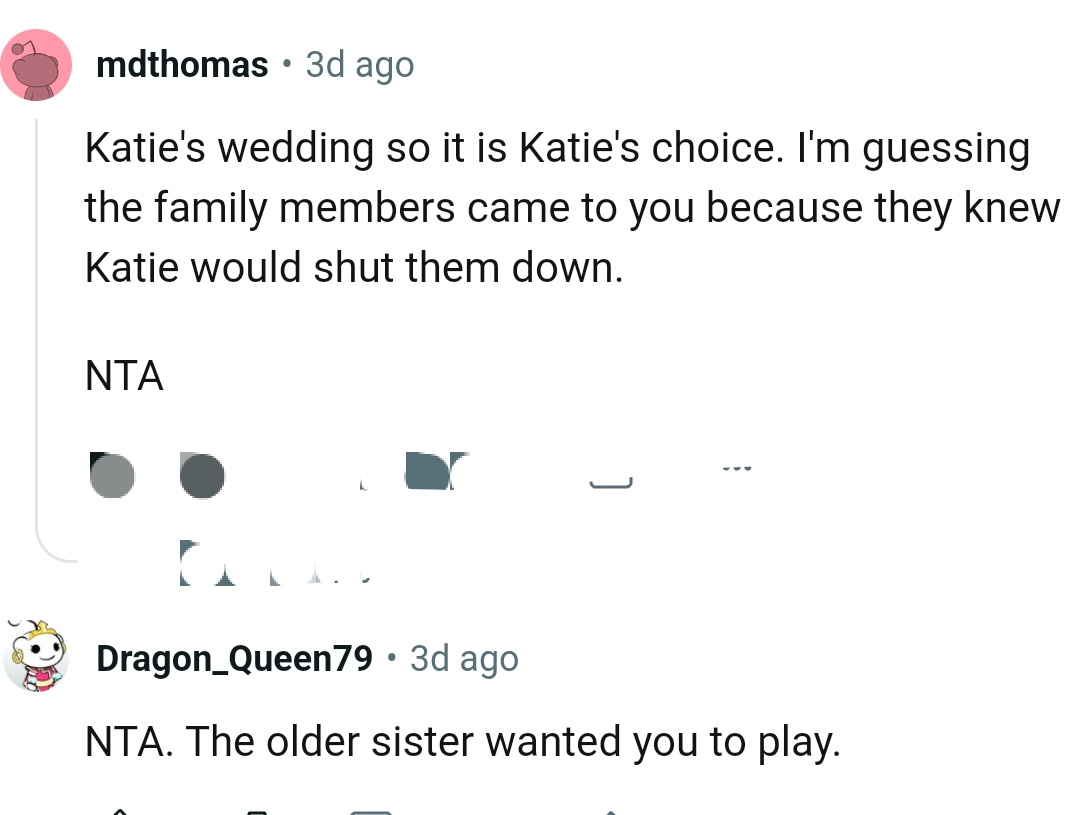Click the share icon under Dragon_Queen79's comment
The width and height of the screenshot is (1080, 815).
(x=612, y=810)
